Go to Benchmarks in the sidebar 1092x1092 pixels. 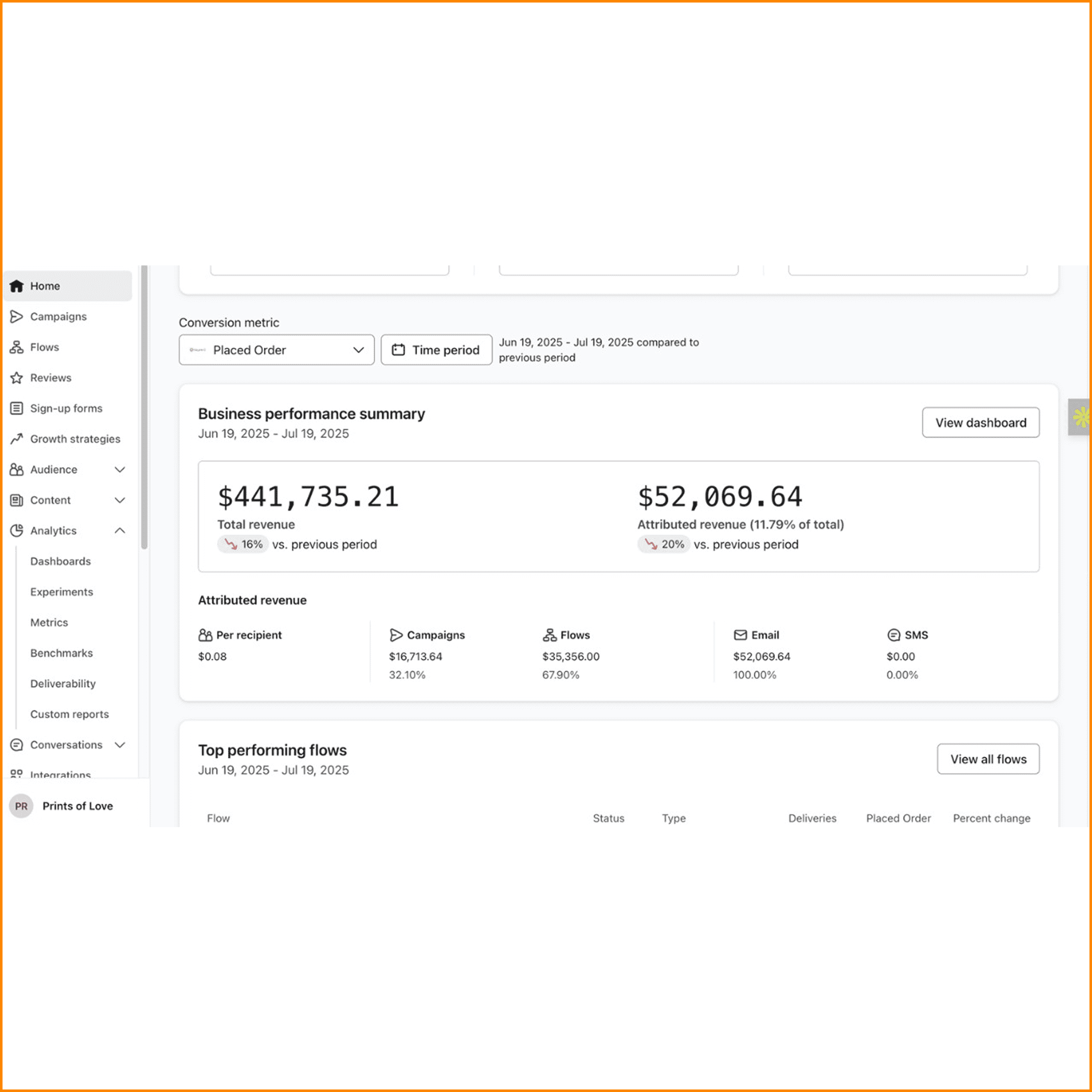click(62, 653)
